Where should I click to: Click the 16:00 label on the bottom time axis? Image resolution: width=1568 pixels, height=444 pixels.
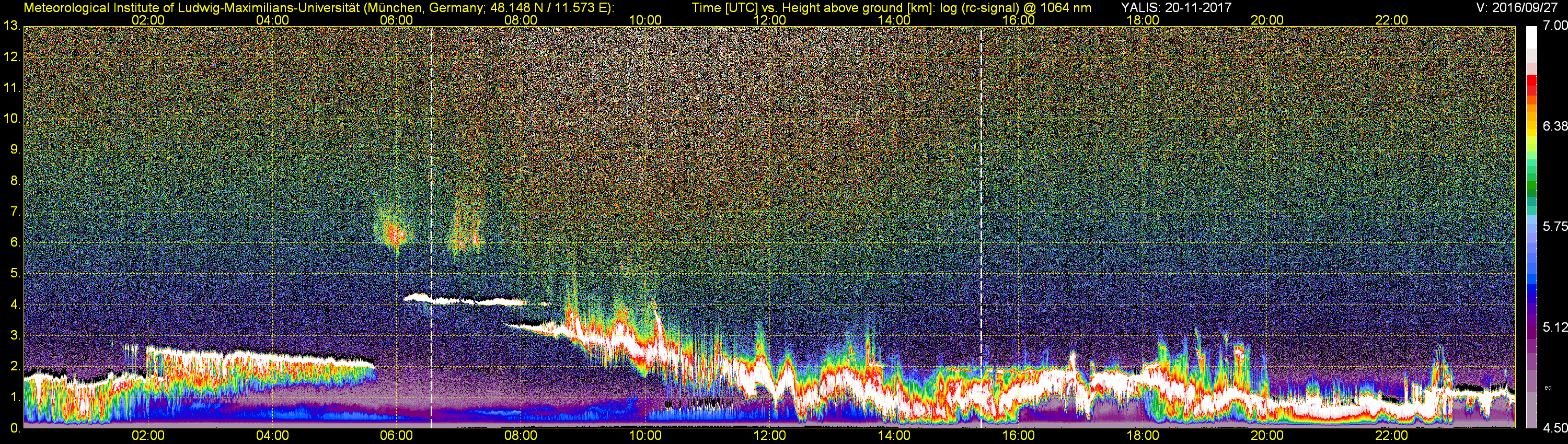[x=1018, y=436]
